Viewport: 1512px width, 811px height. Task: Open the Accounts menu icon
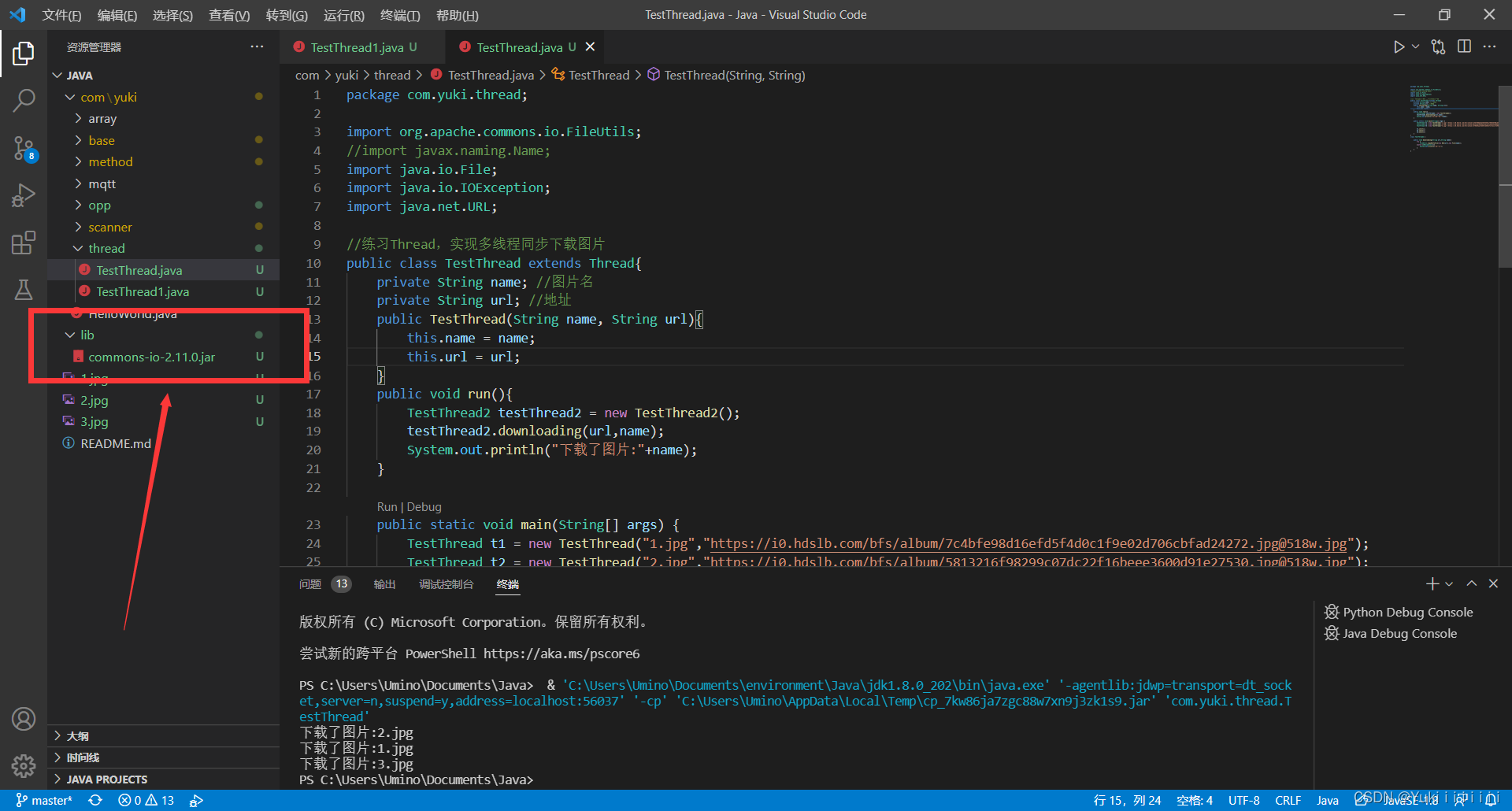pos(24,719)
